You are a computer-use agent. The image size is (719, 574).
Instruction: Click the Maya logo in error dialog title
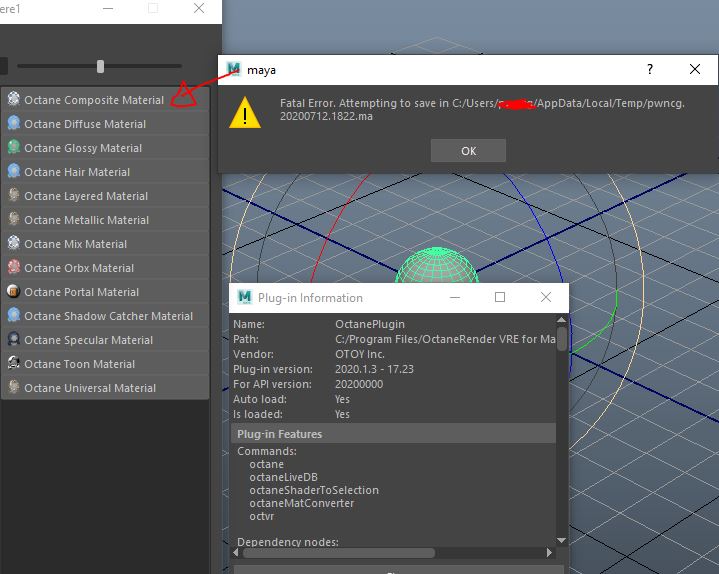(234, 69)
